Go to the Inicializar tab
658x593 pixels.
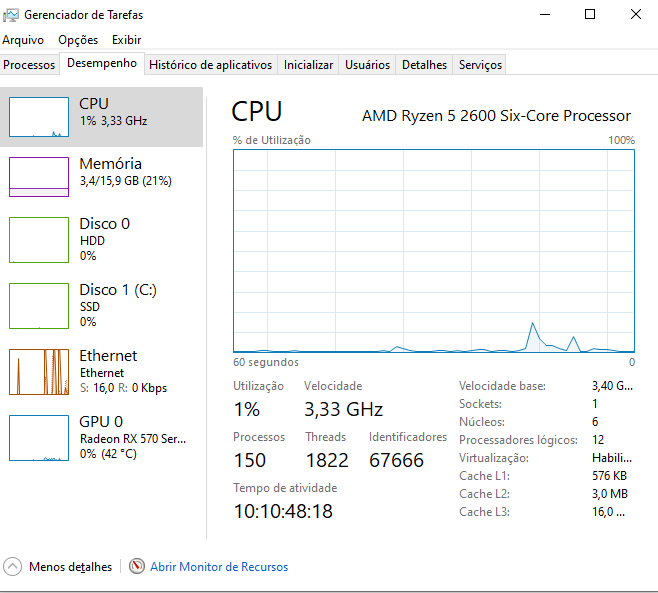(x=308, y=65)
